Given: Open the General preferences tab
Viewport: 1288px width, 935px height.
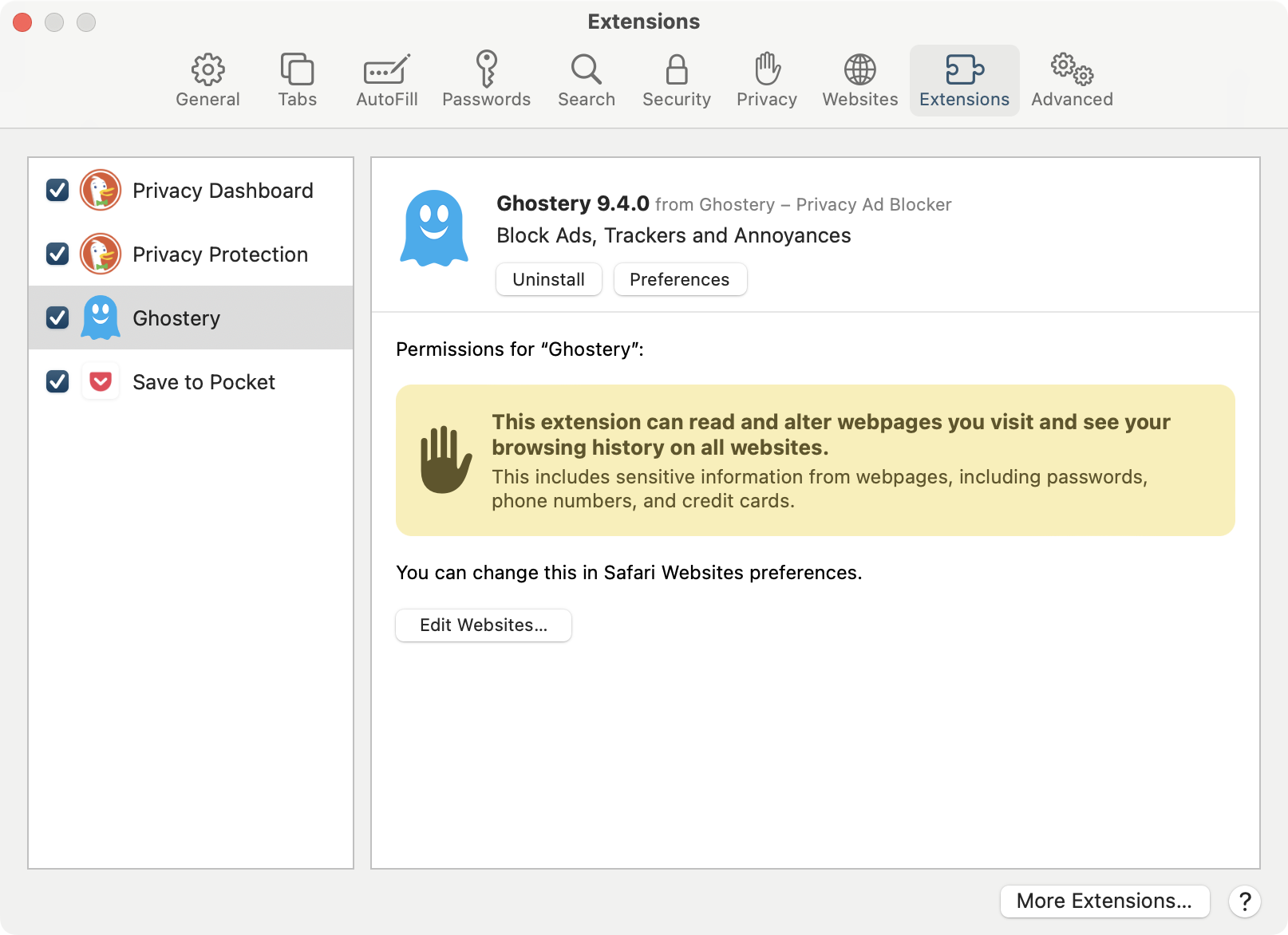Looking at the screenshot, I should click(x=207, y=81).
